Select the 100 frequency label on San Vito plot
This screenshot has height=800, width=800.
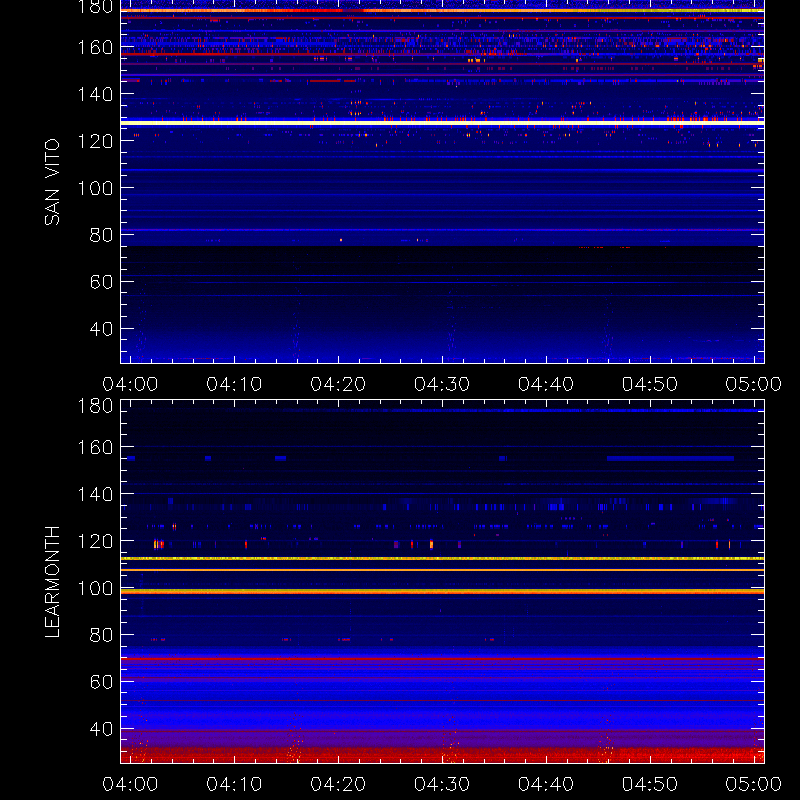click(95, 188)
